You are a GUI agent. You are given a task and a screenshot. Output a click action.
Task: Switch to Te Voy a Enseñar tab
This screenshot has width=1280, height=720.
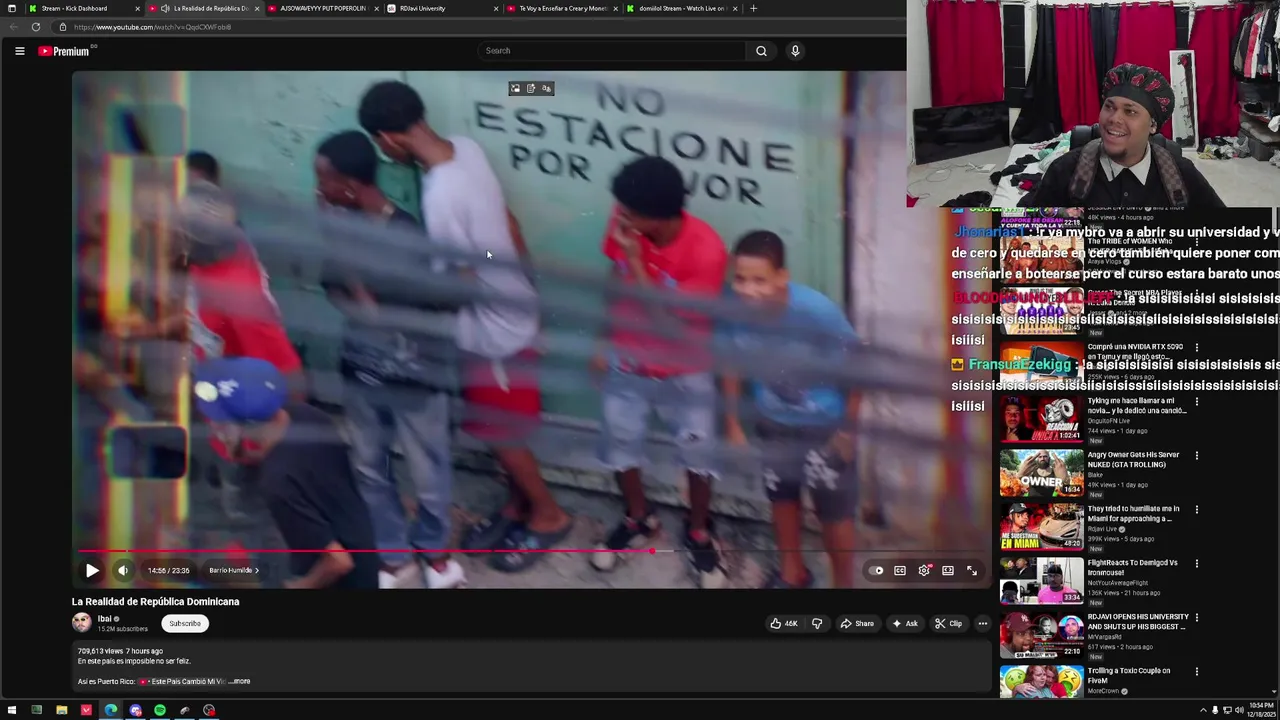pos(560,8)
